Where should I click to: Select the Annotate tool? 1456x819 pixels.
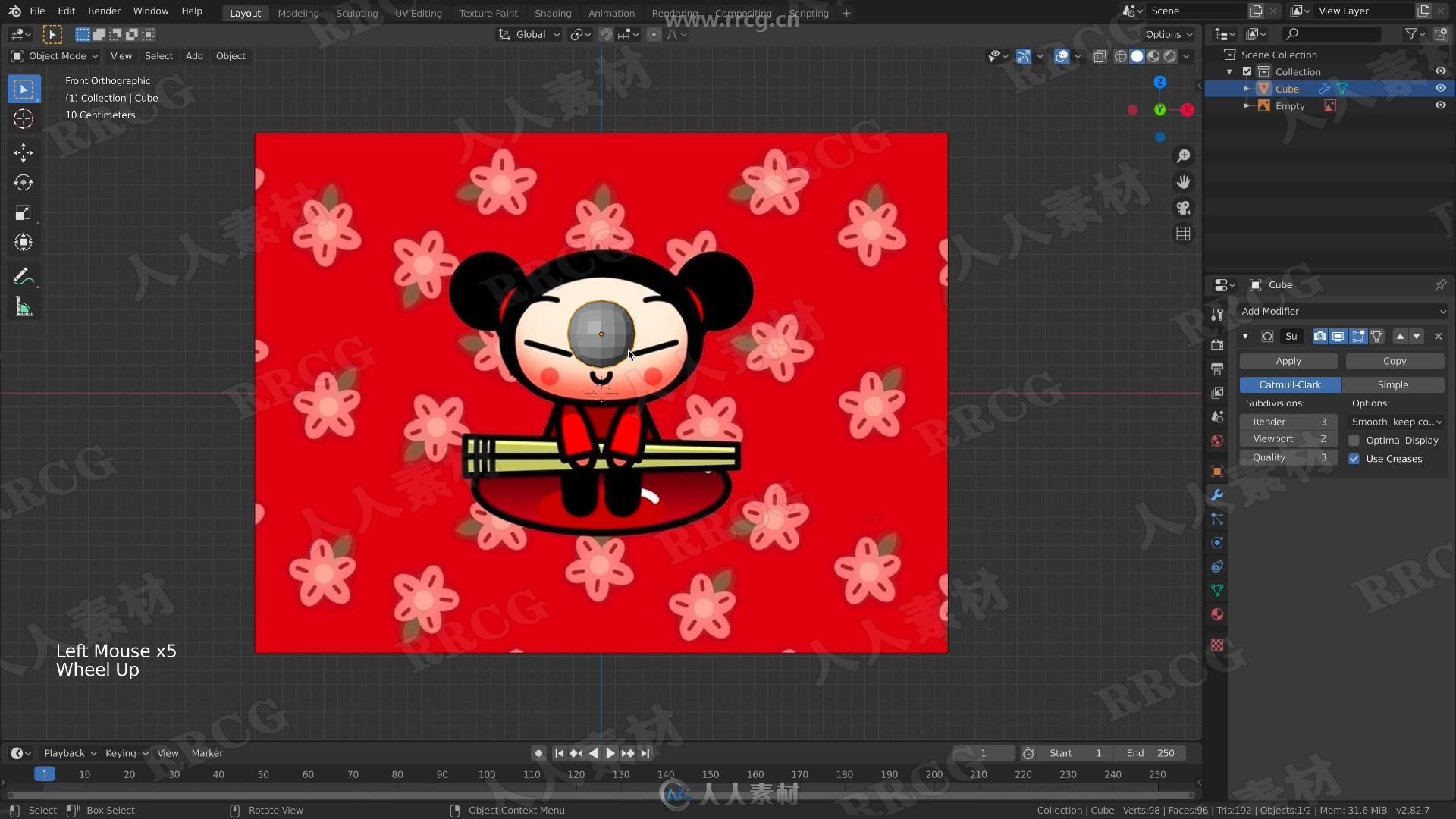[x=24, y=277]
